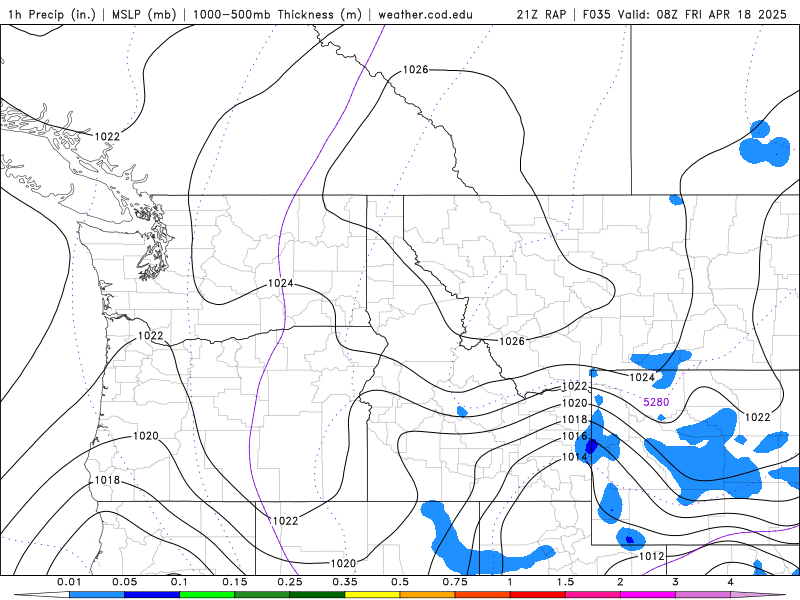The image size is (800, 600).
Task: Click the 0.5 legend scale value
Action: (x=399, y=582)
